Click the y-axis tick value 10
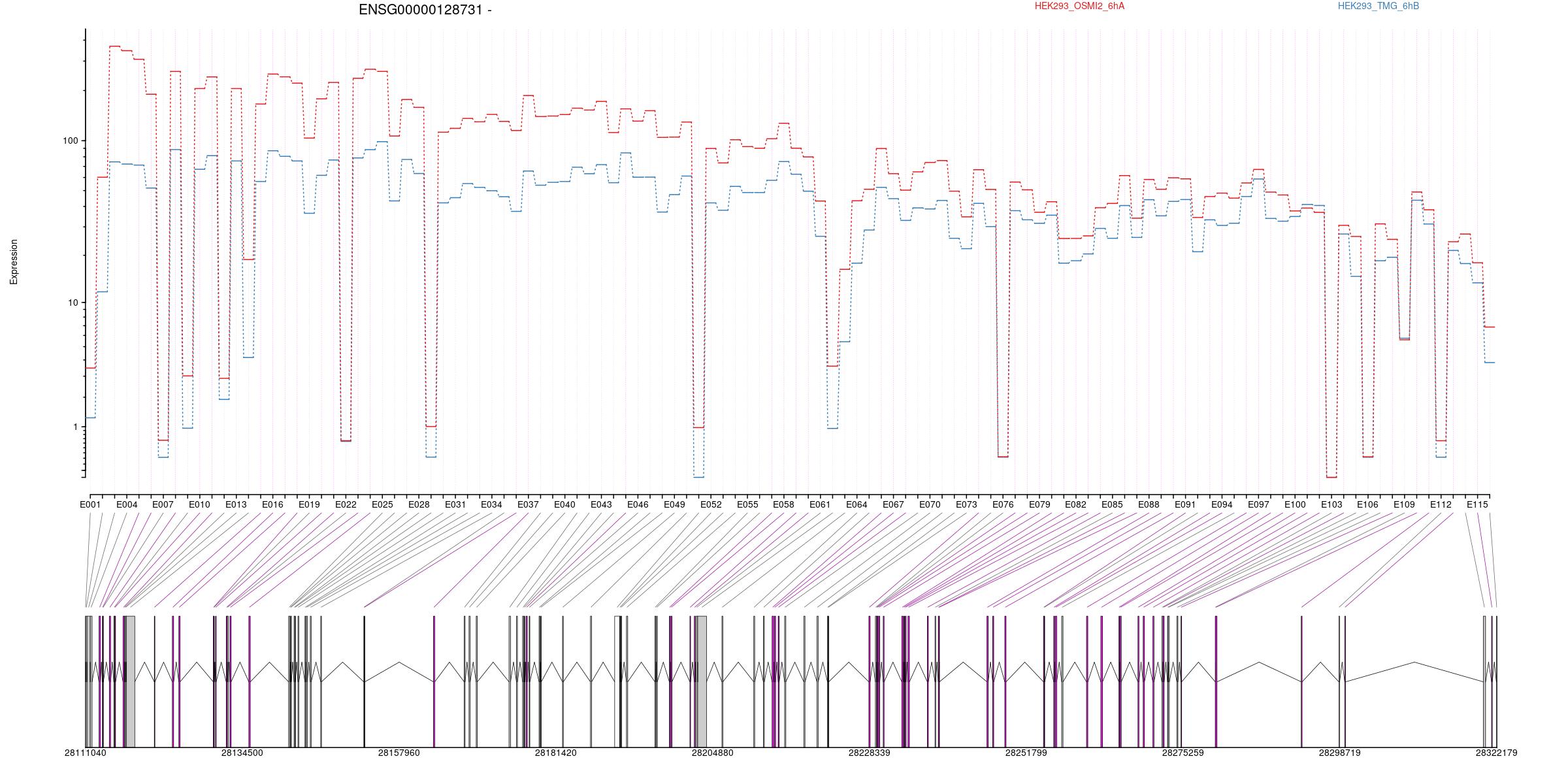The image size is (1568, 784). (x=73, y=302)
